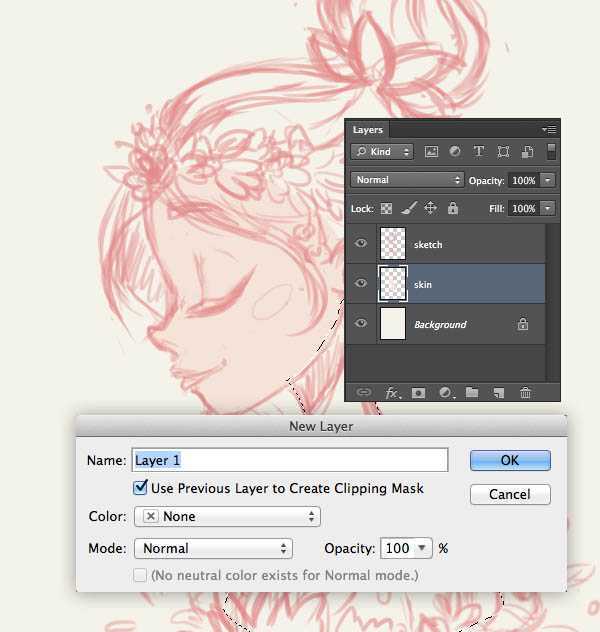Lock position move icon

click(x=430, y=208)
